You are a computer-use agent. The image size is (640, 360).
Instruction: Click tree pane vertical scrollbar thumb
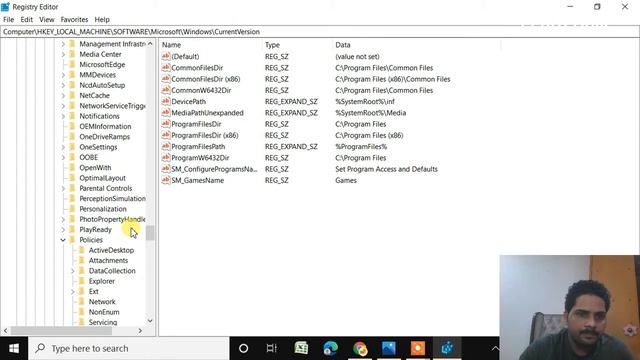coord(150,233)
